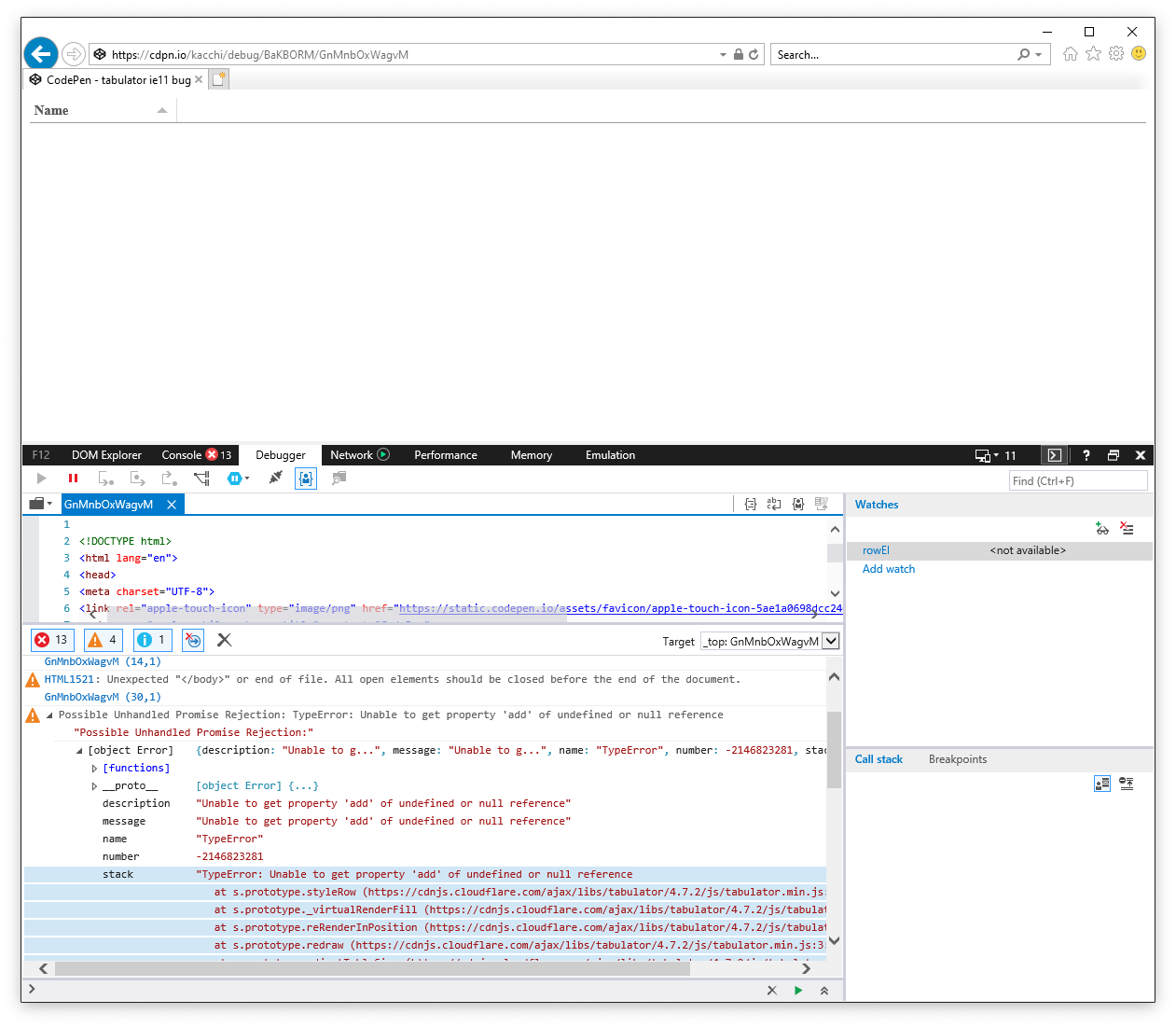Screen dimensions: 1176x1027
Task: Open the Target dropdown in the console
Action: click(828, 641)
